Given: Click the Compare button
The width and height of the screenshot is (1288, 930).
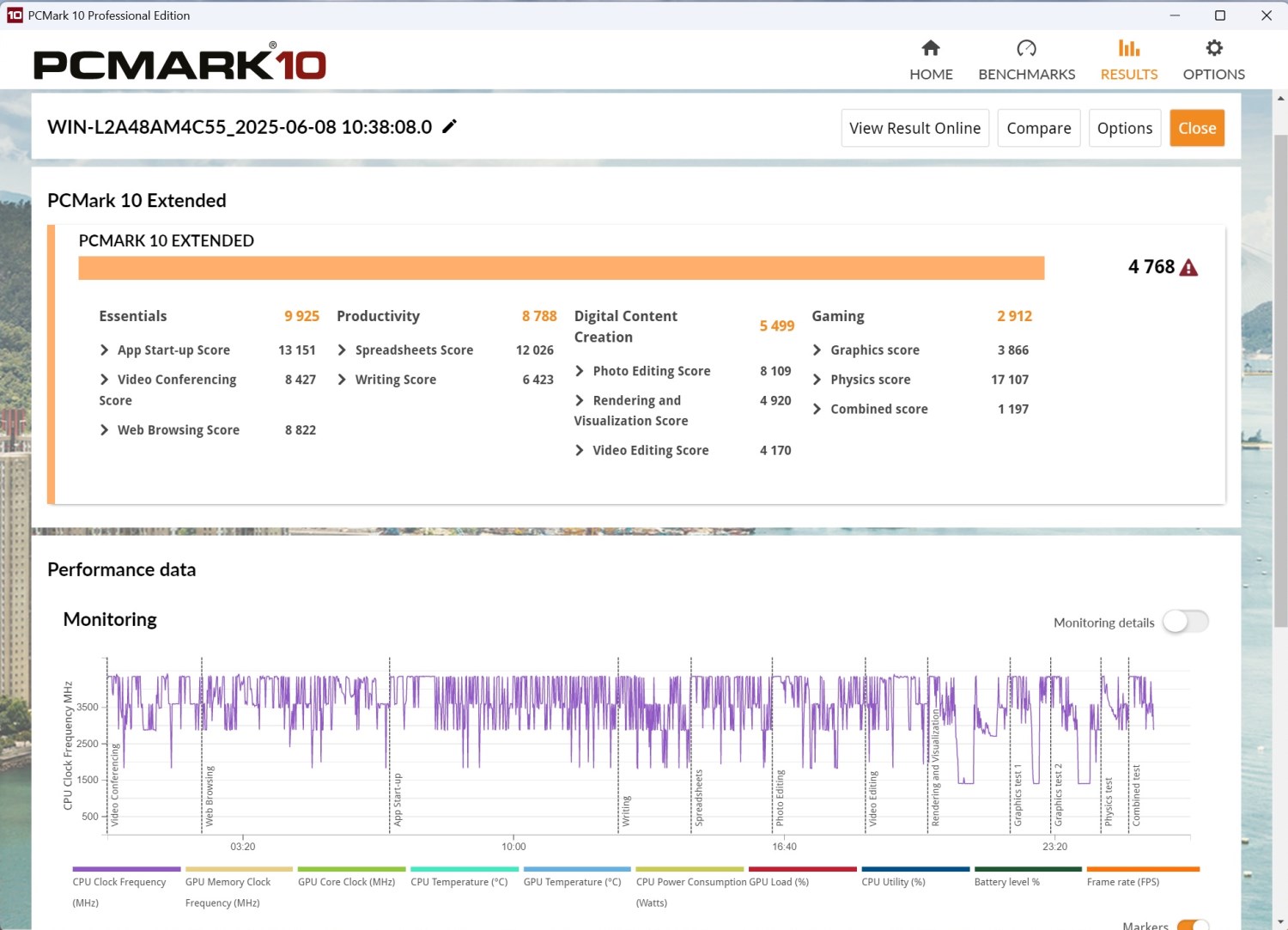Looking at the screenshot, I should [1039, 128].
